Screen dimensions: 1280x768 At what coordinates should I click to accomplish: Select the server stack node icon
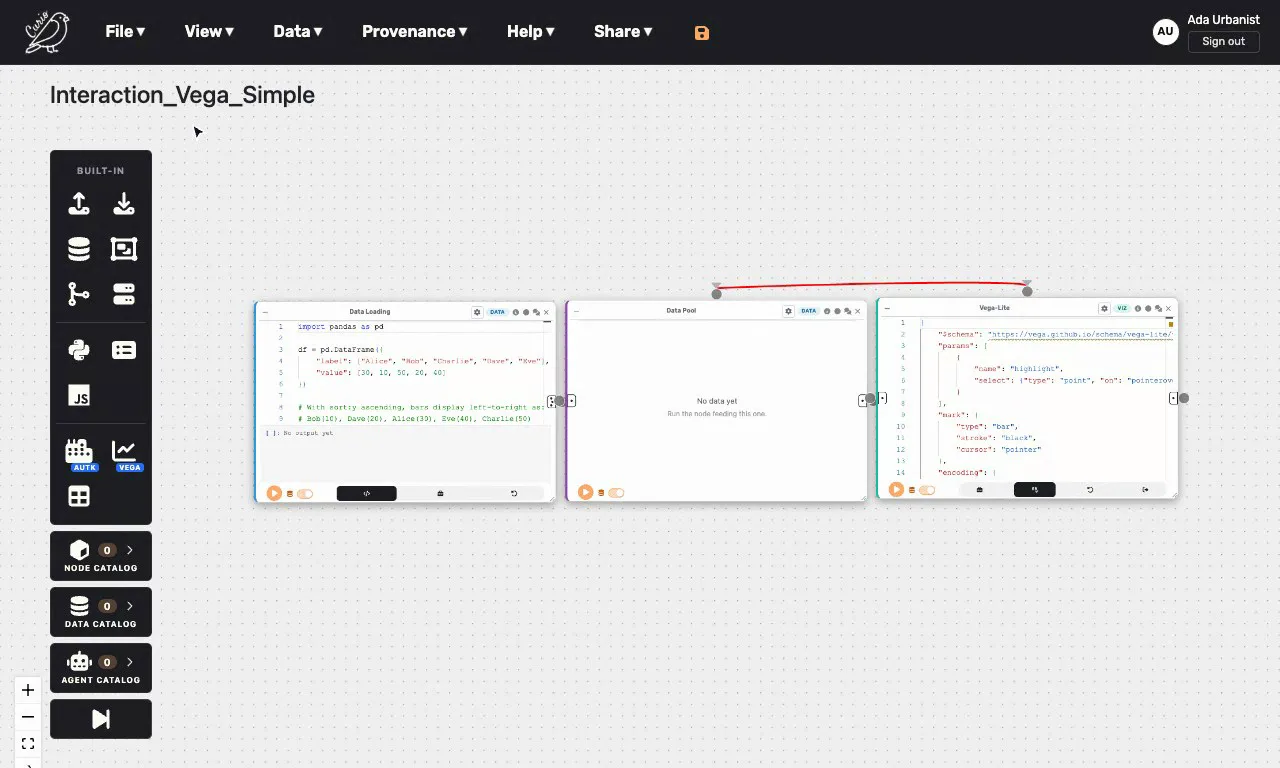(124, 294)
